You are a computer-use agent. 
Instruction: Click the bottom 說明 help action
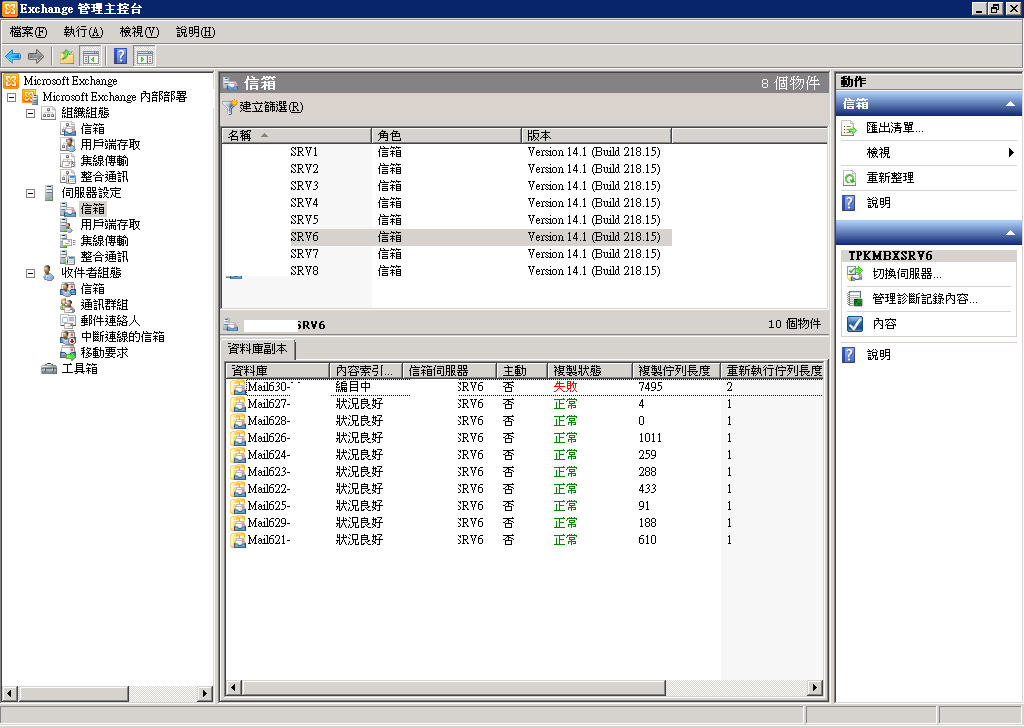878,355
